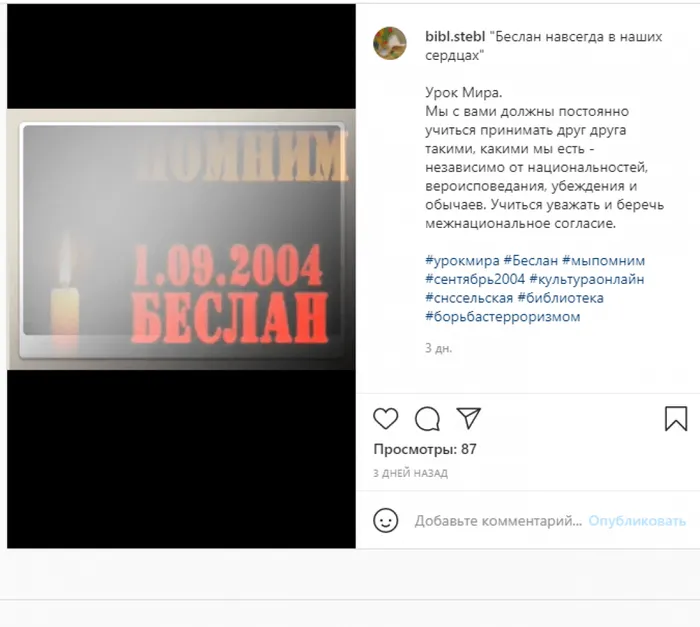Open the bibl.stebl username link
The height and width of the screenshot is (627, 700).
point(455,37)
